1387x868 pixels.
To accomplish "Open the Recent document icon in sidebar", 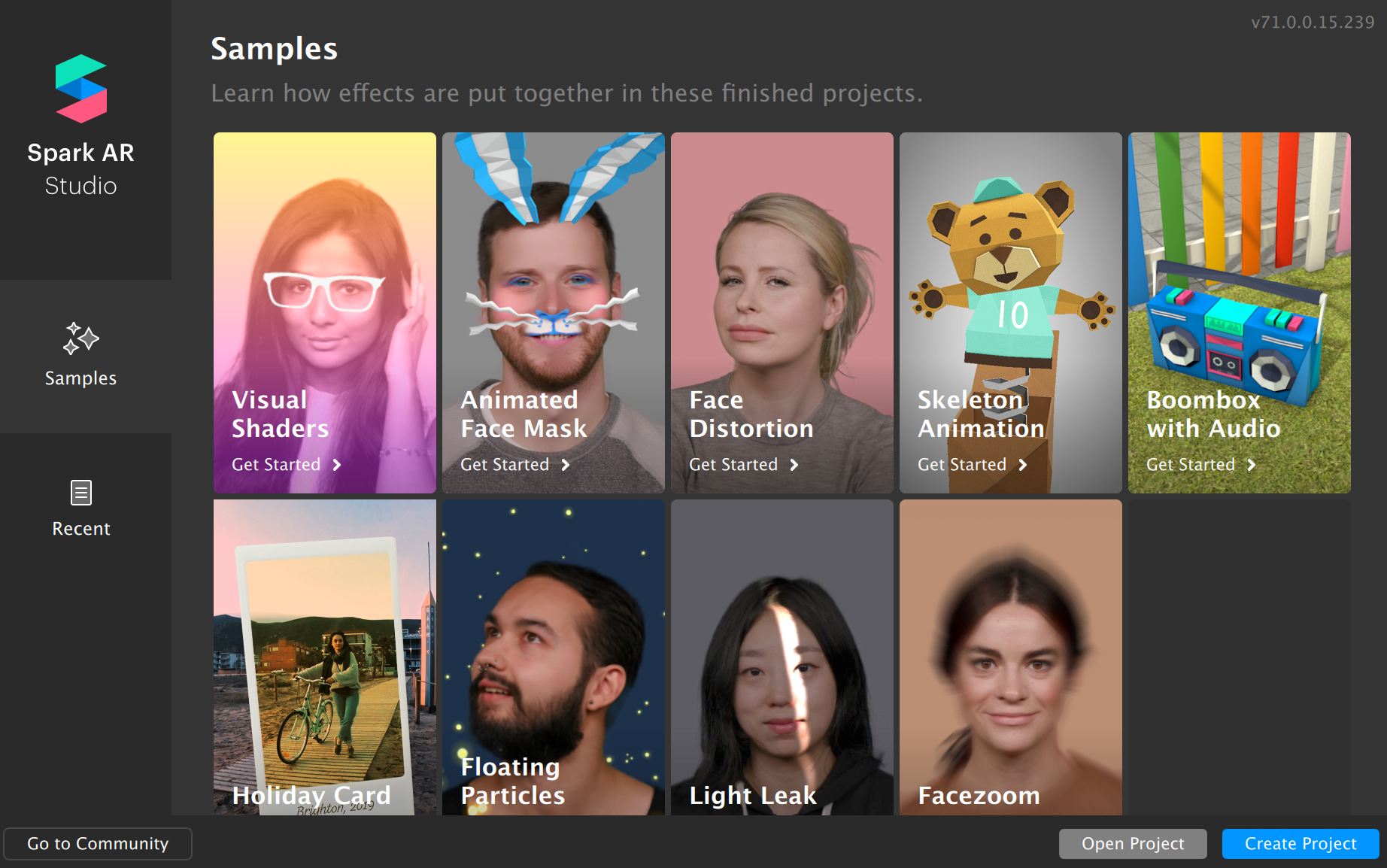I will (80, 493).
